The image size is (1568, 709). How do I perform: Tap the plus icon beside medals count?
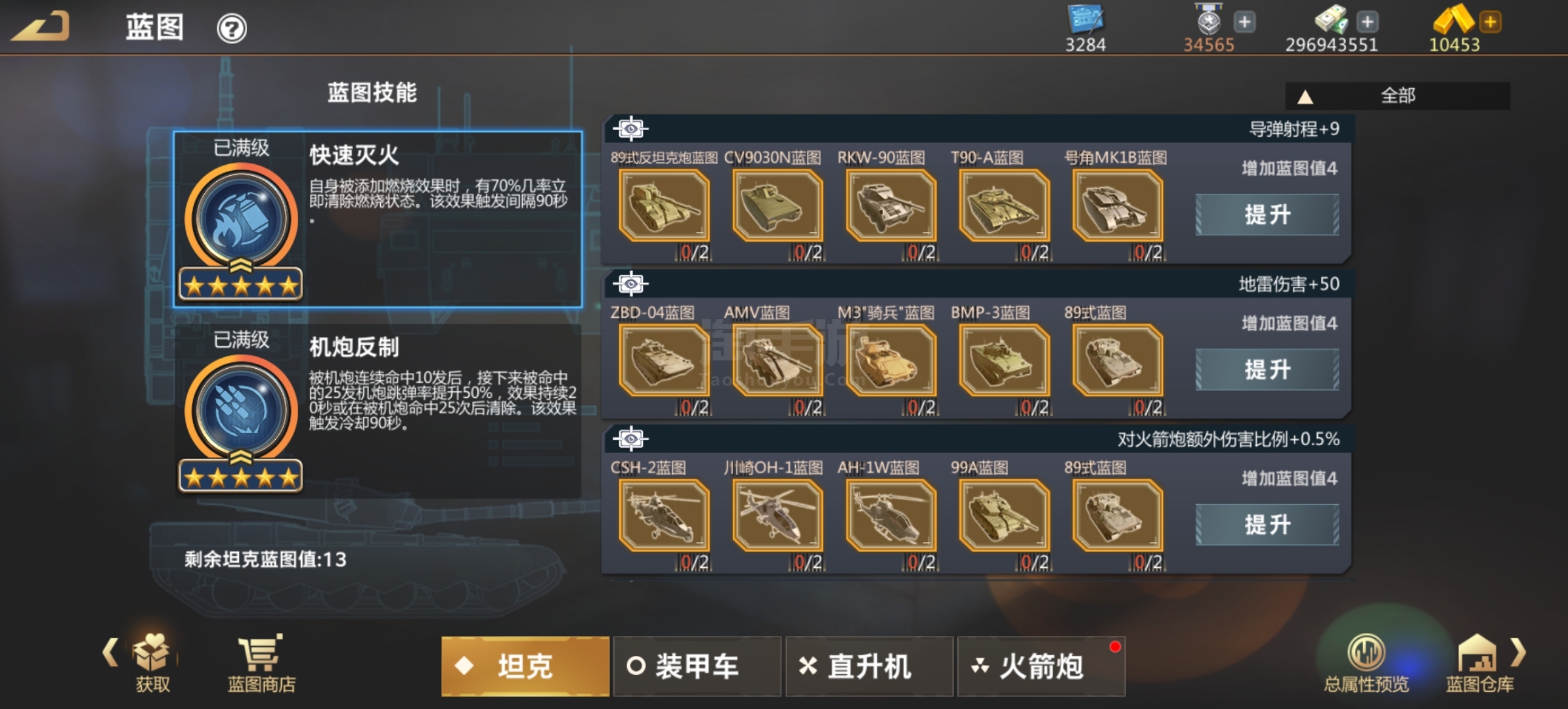1244,22
